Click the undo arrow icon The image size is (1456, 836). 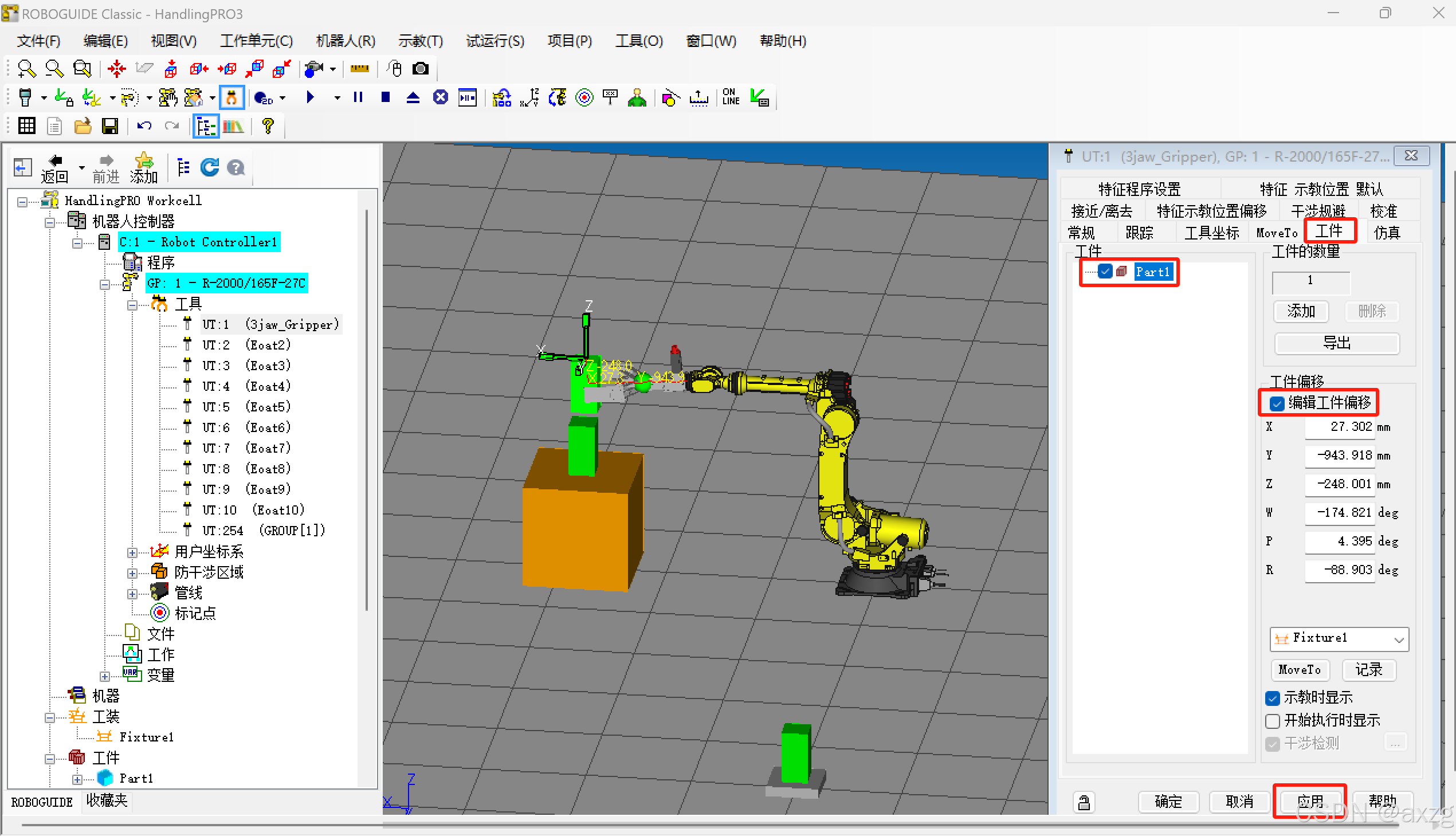(143, 125)
